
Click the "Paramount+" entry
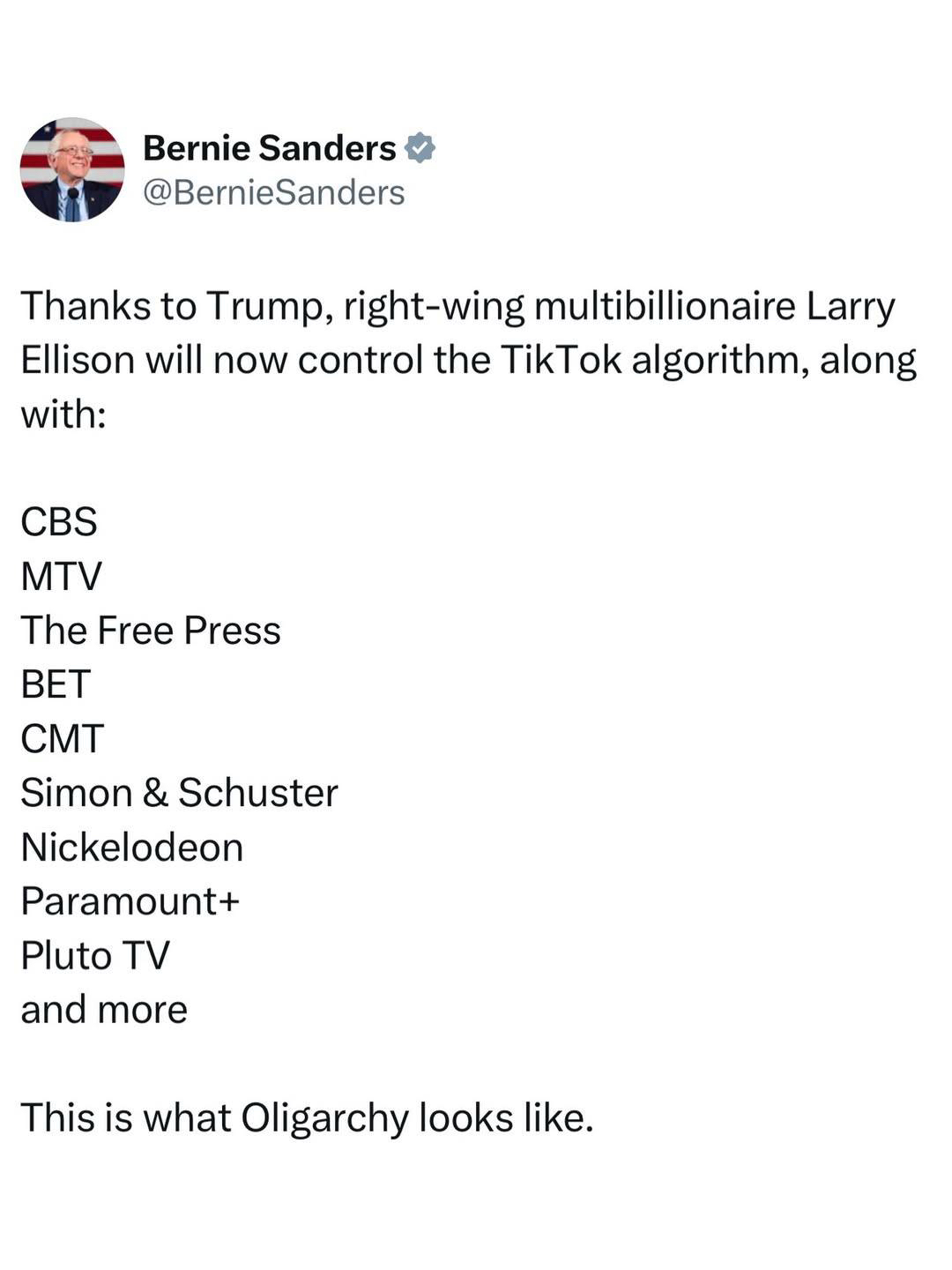(x=130, y=901)
